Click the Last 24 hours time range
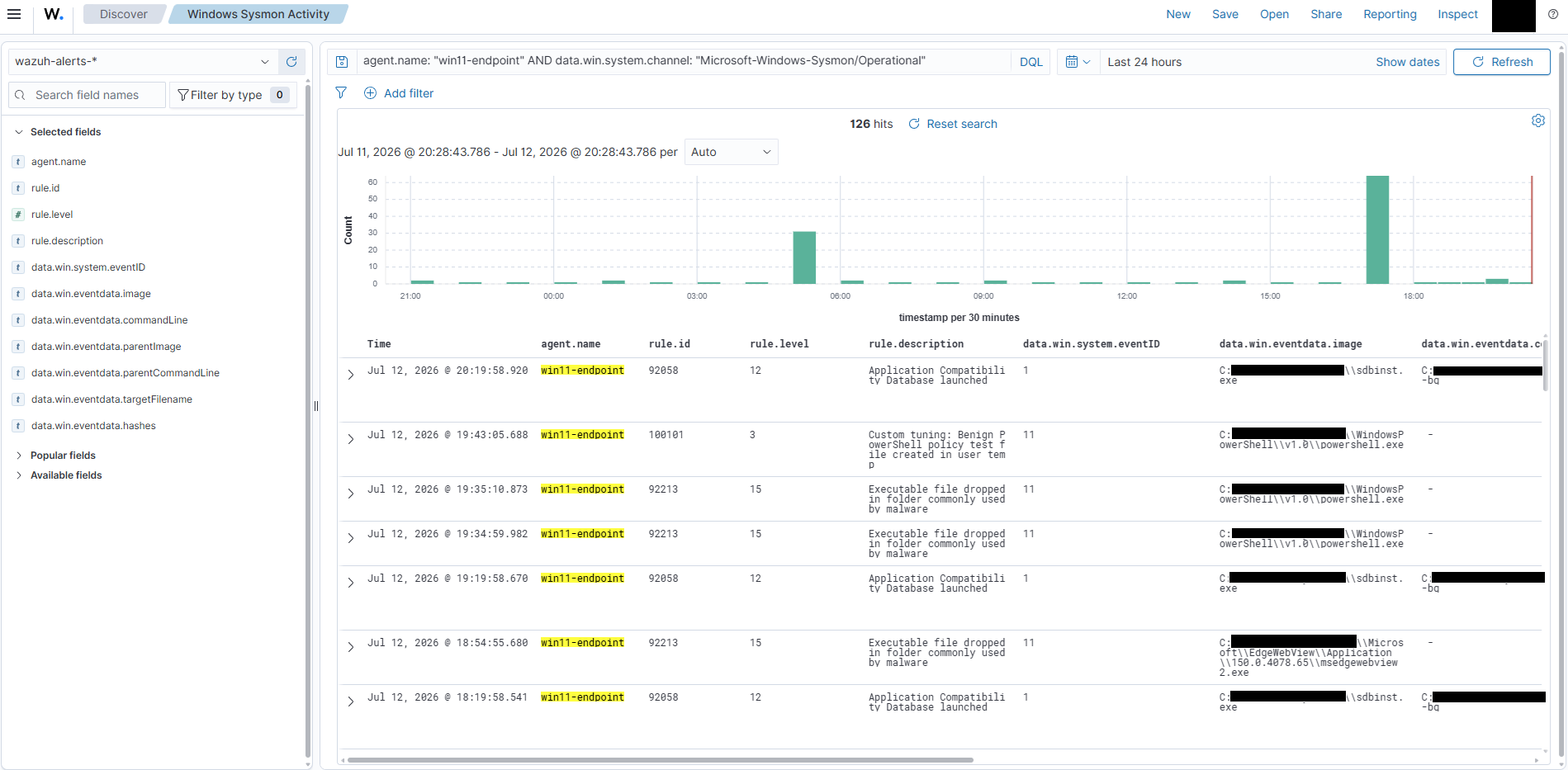 click(1144, 62)
